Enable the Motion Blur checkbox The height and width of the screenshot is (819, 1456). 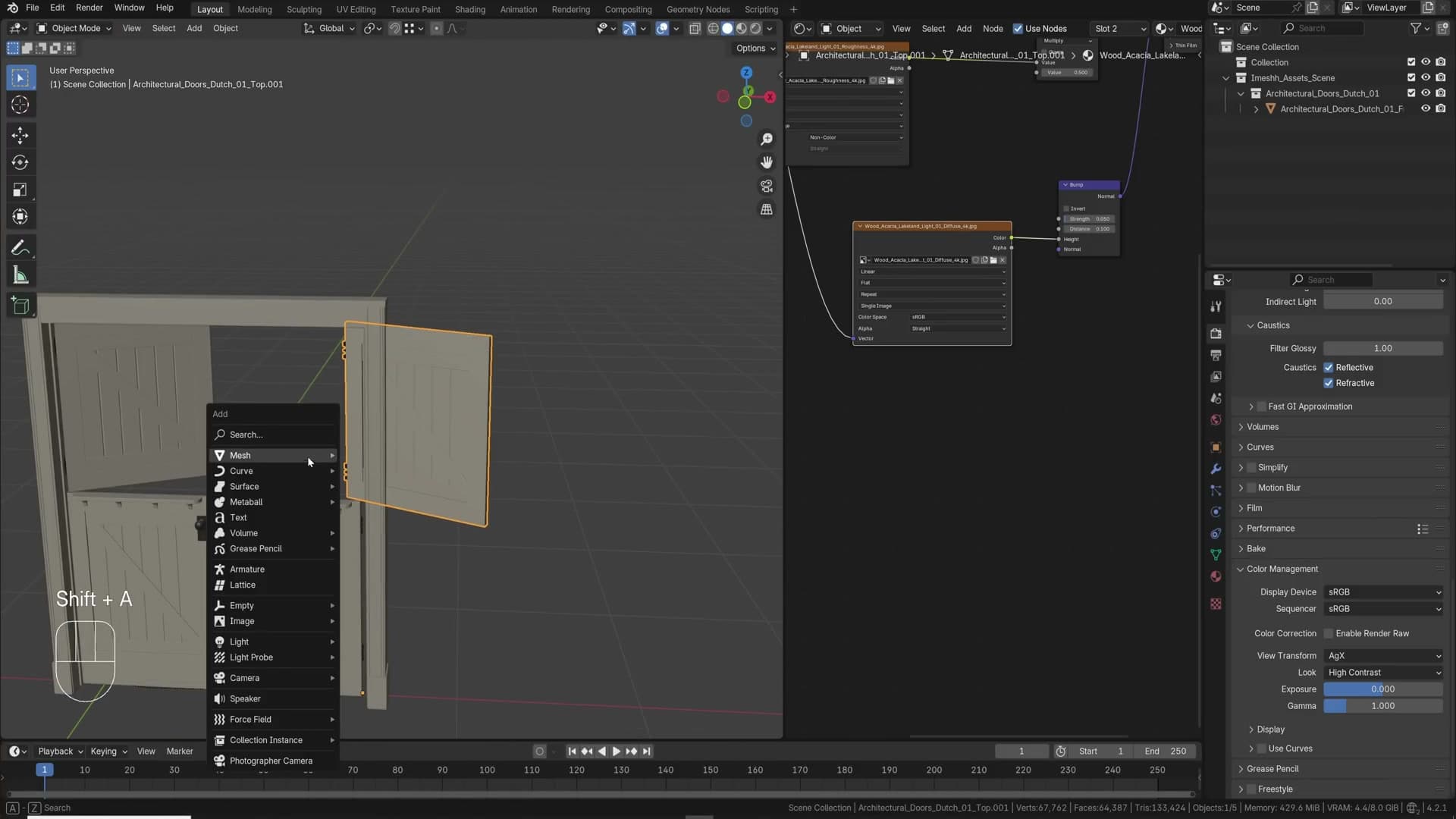(x=1252, y=488)
